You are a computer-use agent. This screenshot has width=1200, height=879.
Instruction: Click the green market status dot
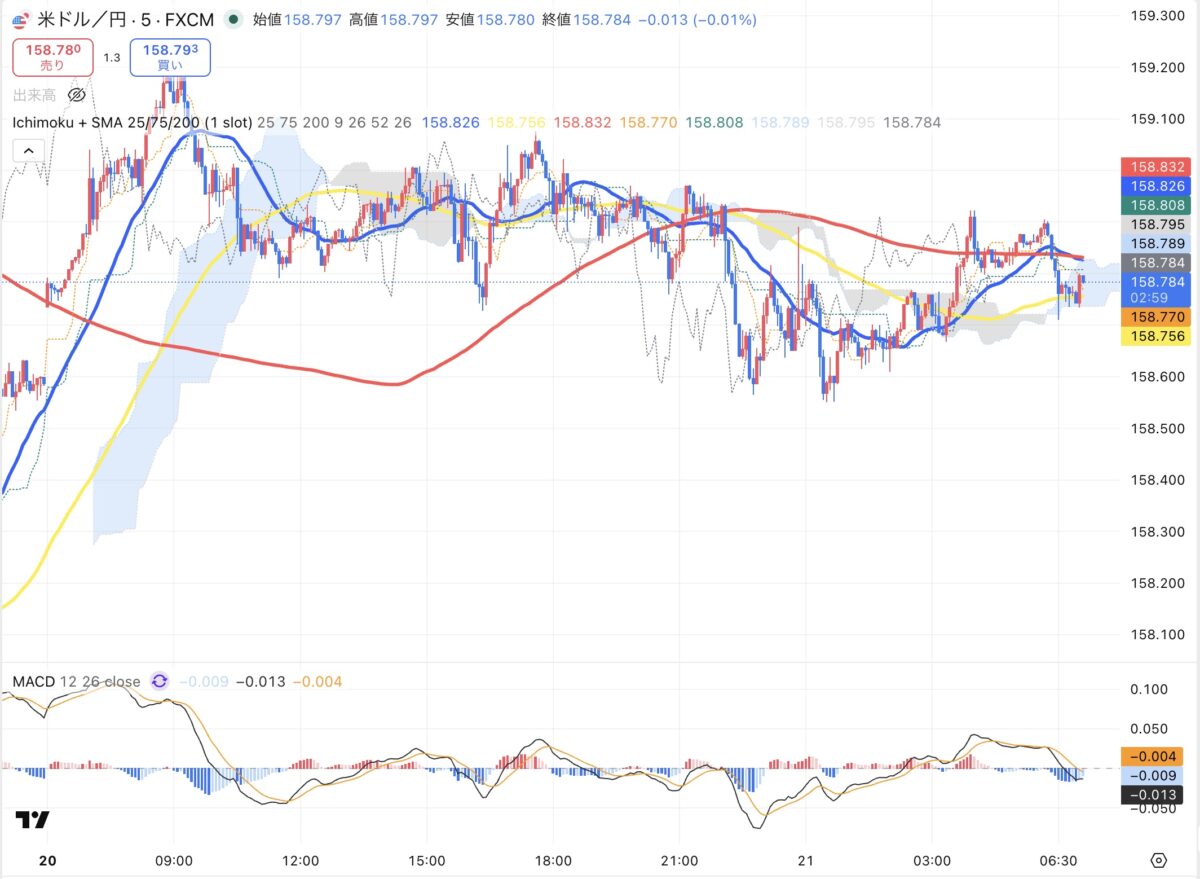[233, 19]
